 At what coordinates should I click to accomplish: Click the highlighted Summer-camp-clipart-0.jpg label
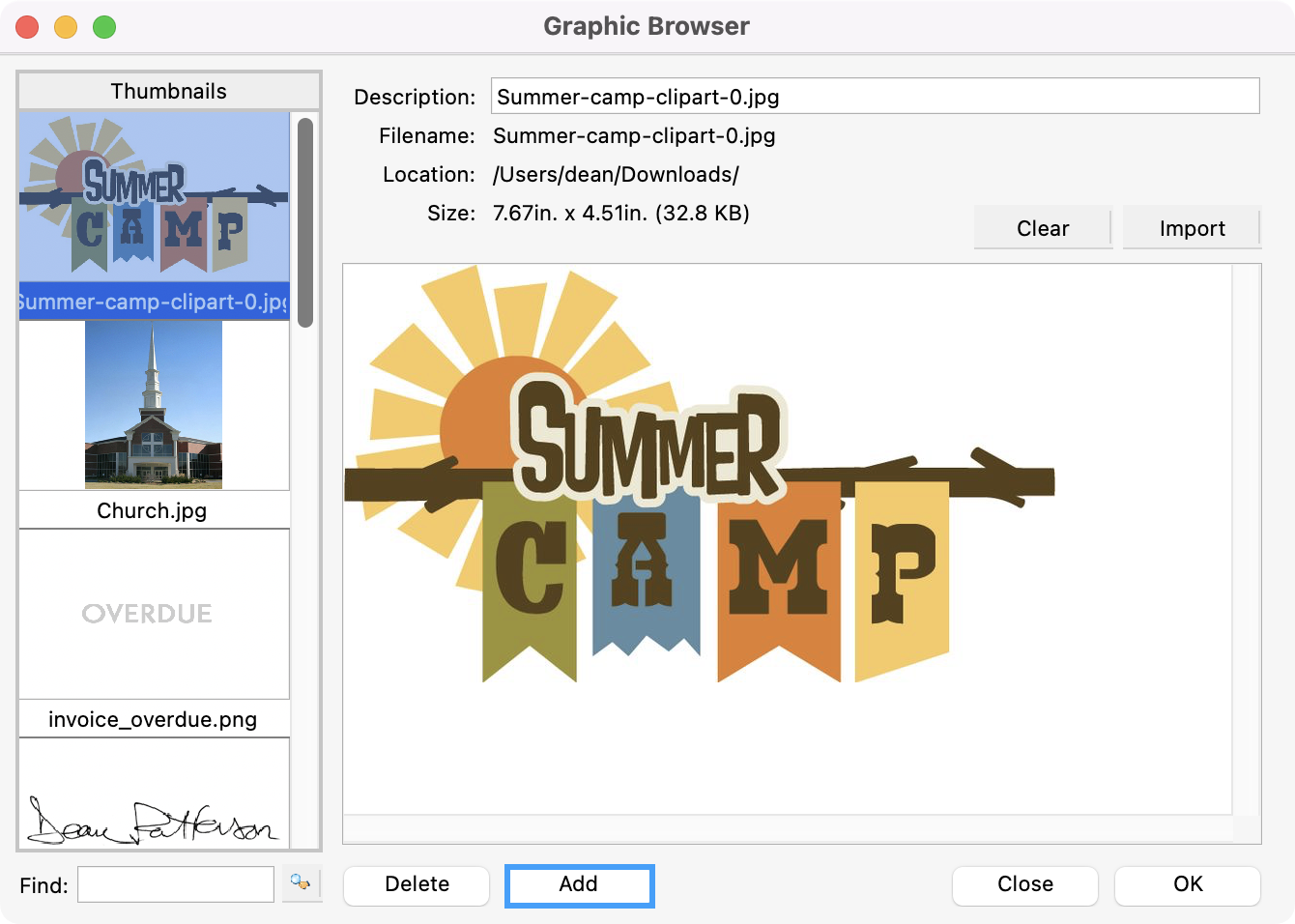154,302
